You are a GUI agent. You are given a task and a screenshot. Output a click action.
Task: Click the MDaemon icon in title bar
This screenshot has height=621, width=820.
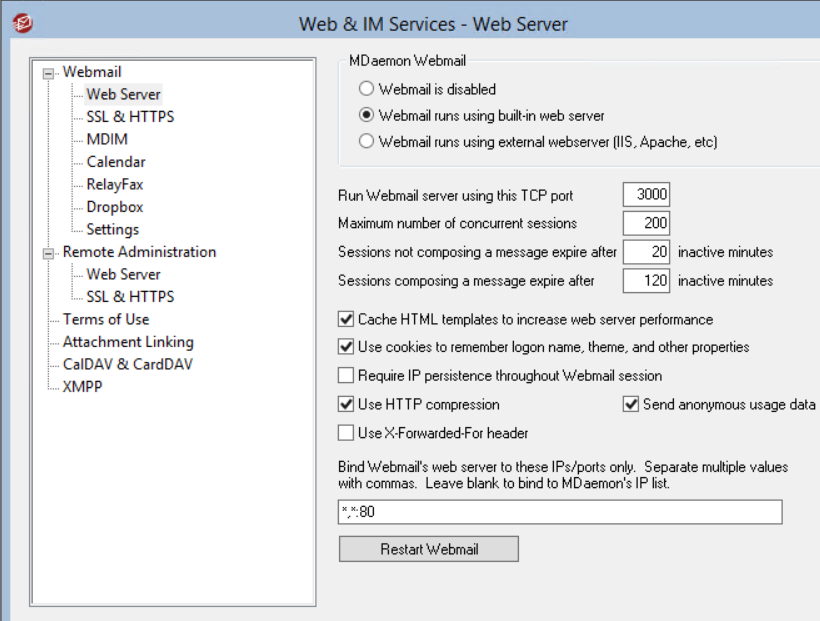22,22
